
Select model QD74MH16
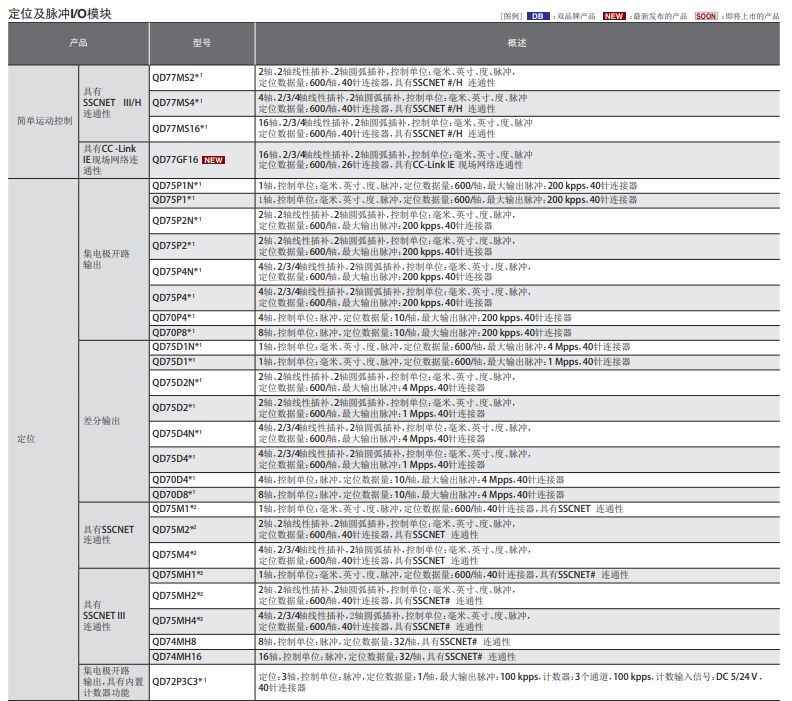click(x=202, y=657)
